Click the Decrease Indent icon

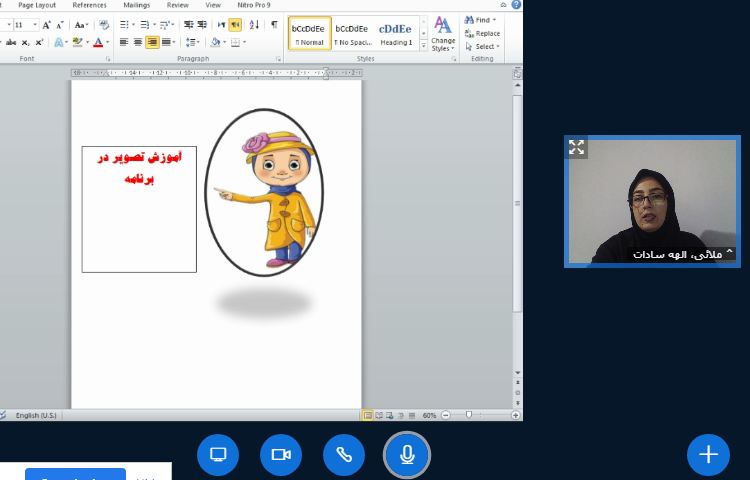(x=189, y=25)
